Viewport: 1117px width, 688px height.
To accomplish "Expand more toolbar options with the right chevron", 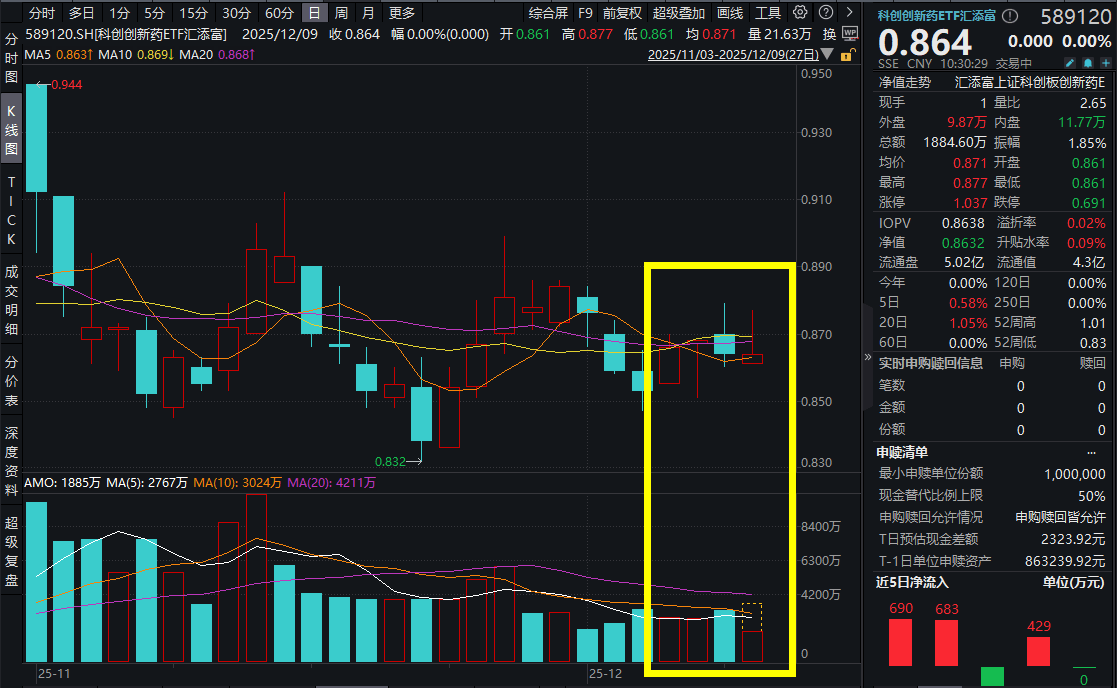I will pyautogui.click(x=849, y=12).
